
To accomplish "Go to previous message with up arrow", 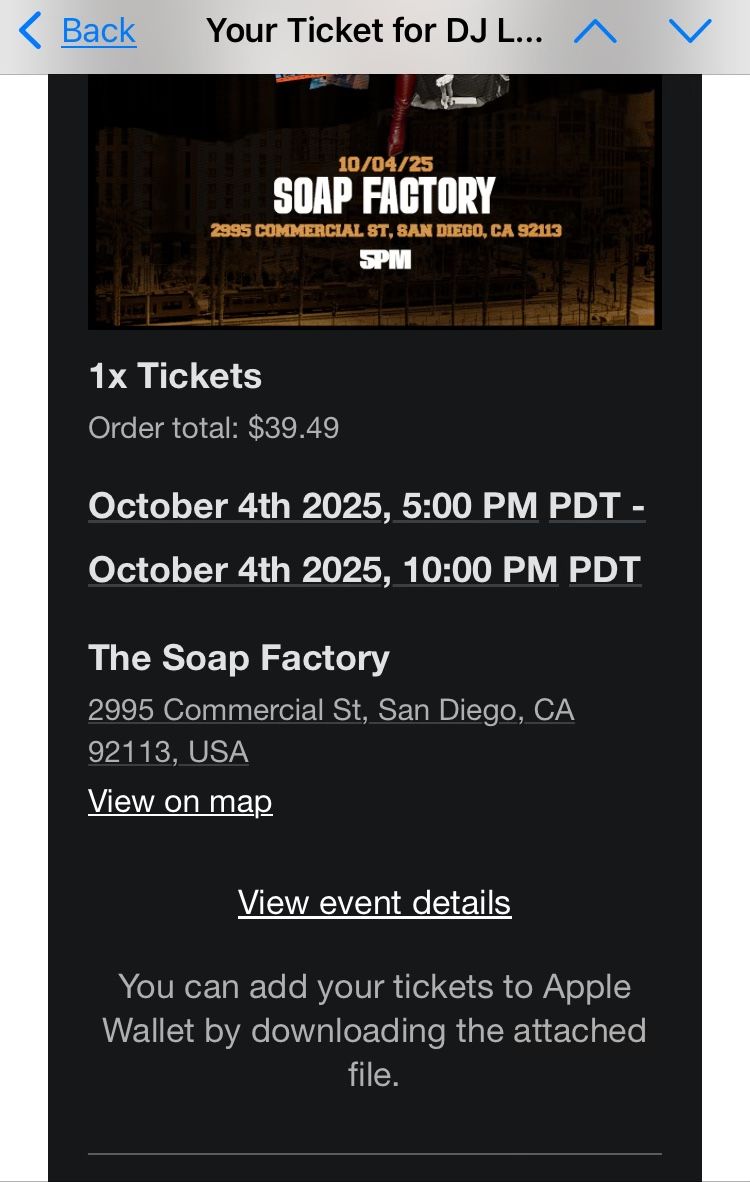I will coord(596,31).
